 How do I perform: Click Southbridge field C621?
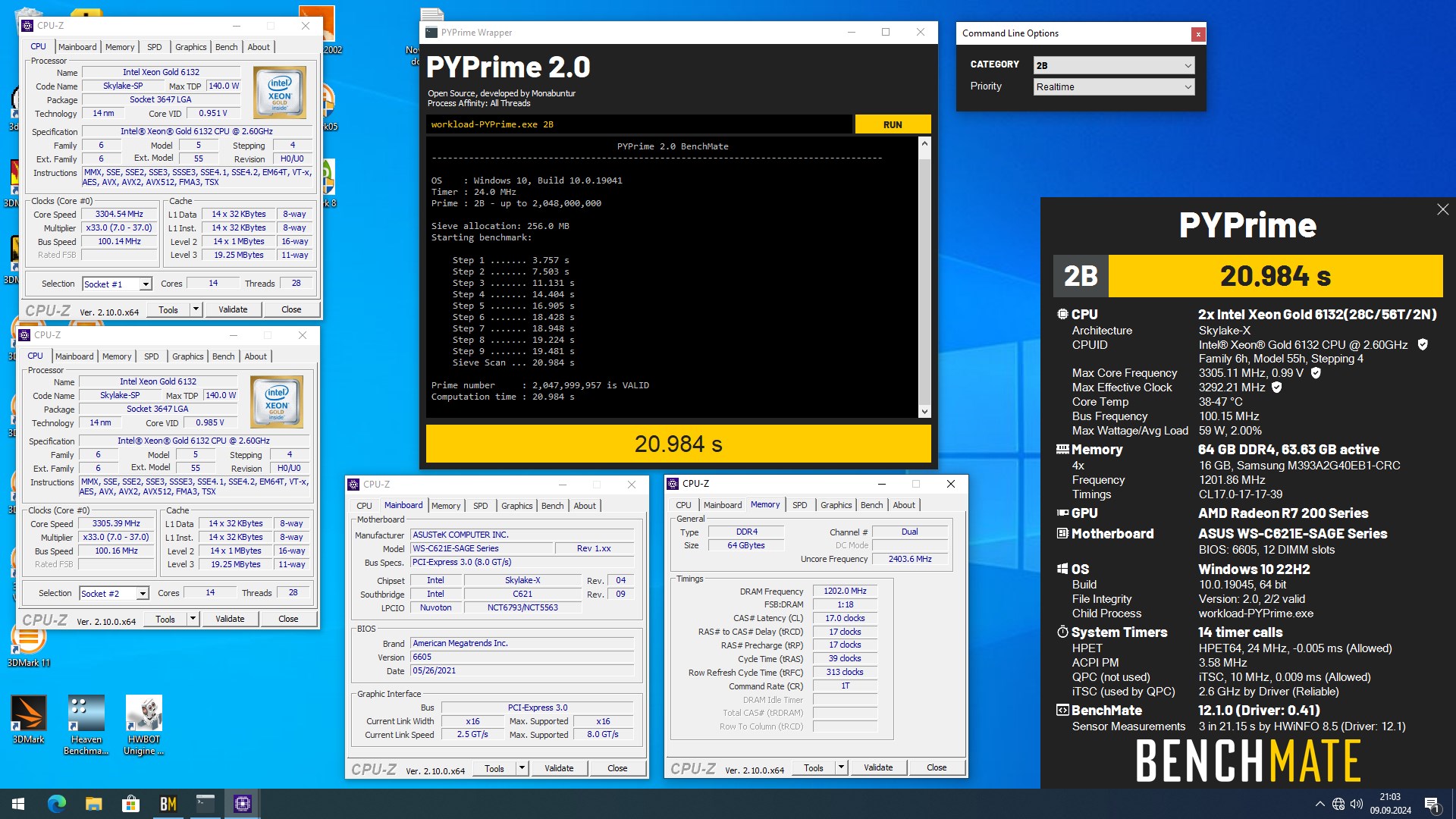(x=522, y=594)
